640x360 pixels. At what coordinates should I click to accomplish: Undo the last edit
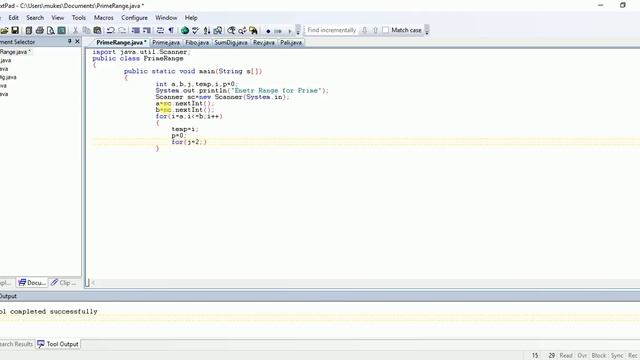(x=111, y=31)
